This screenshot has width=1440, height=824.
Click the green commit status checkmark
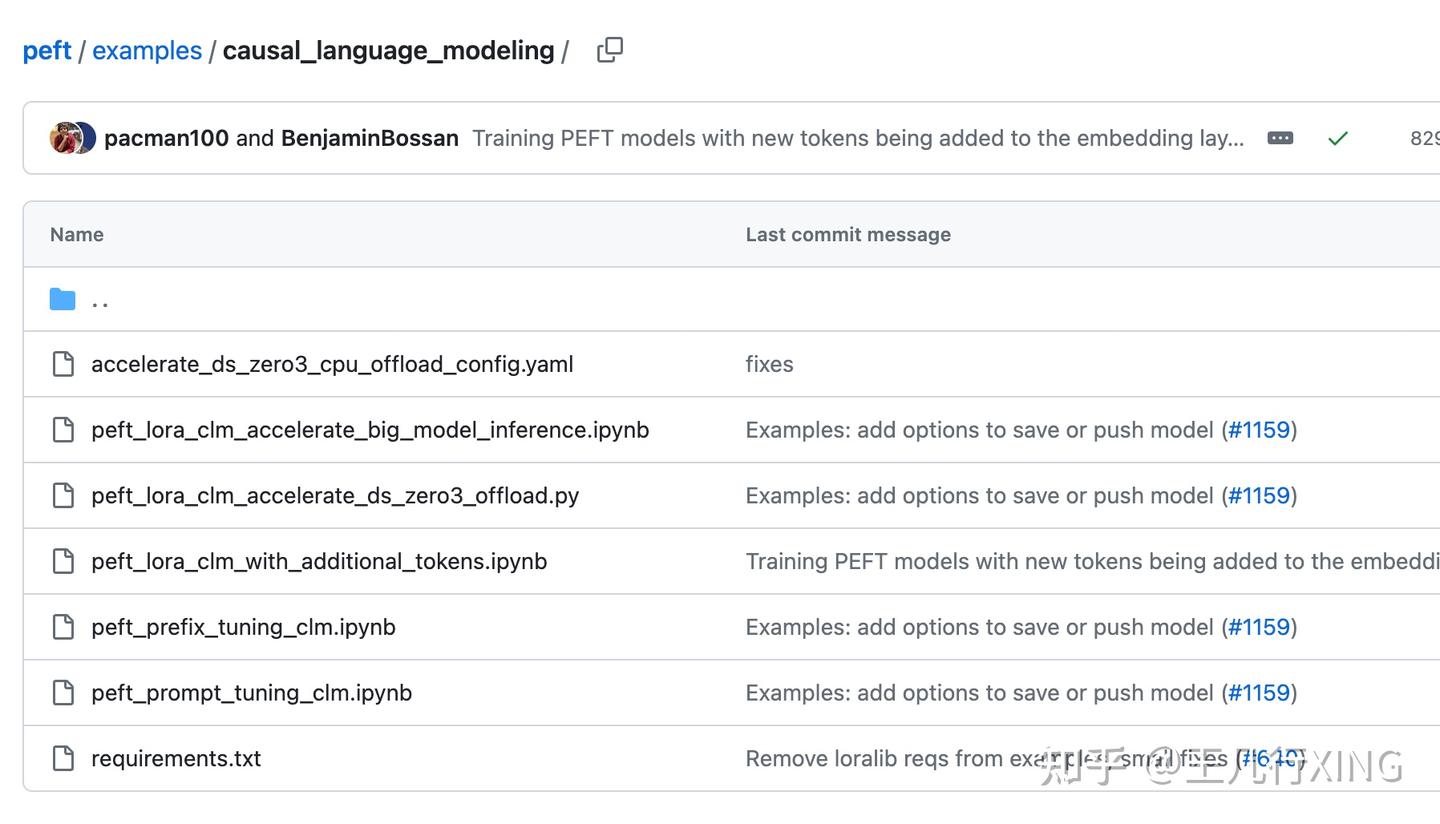pyautogui.click(x=1338, y=138)
